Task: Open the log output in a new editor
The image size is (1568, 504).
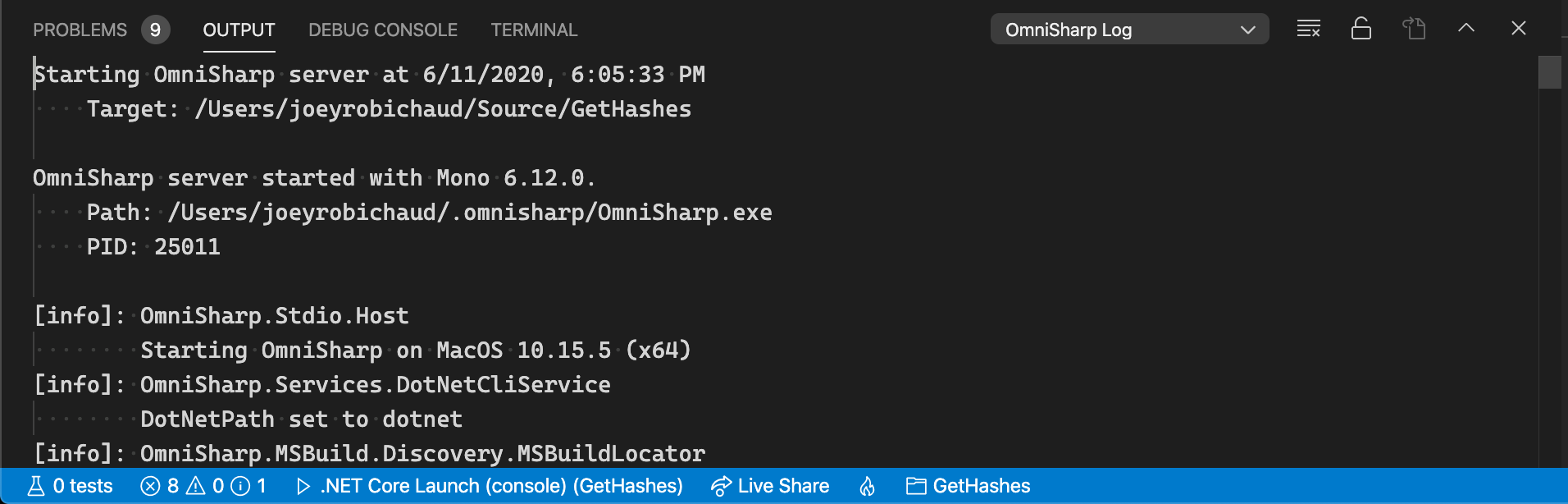Action: (1413, 28)
